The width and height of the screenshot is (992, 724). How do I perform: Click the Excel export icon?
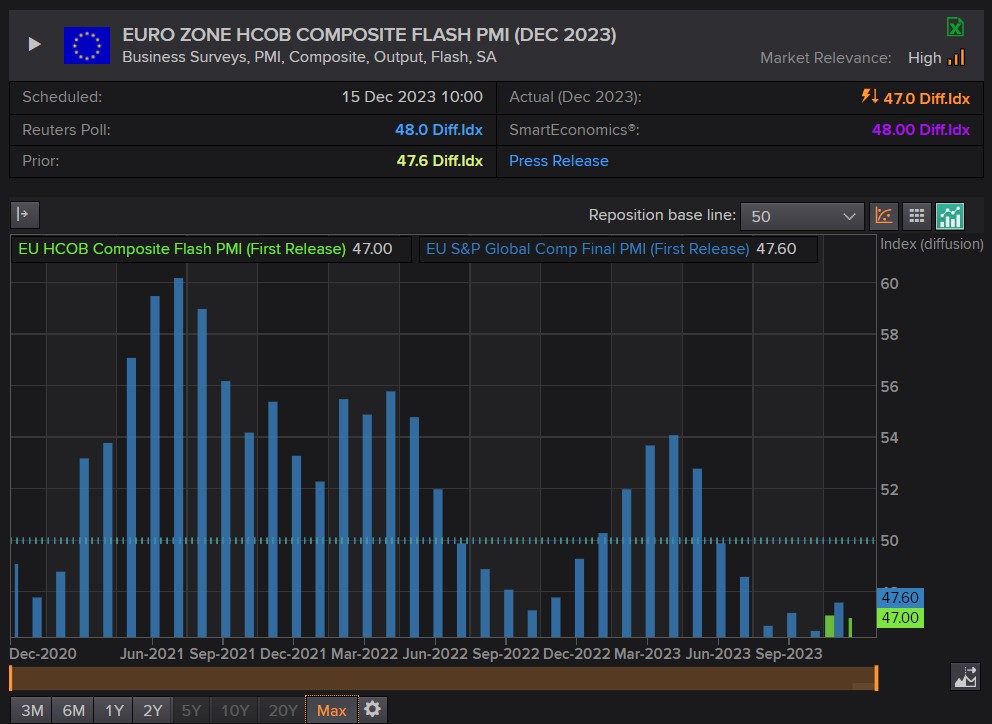[x=955, y=27]
